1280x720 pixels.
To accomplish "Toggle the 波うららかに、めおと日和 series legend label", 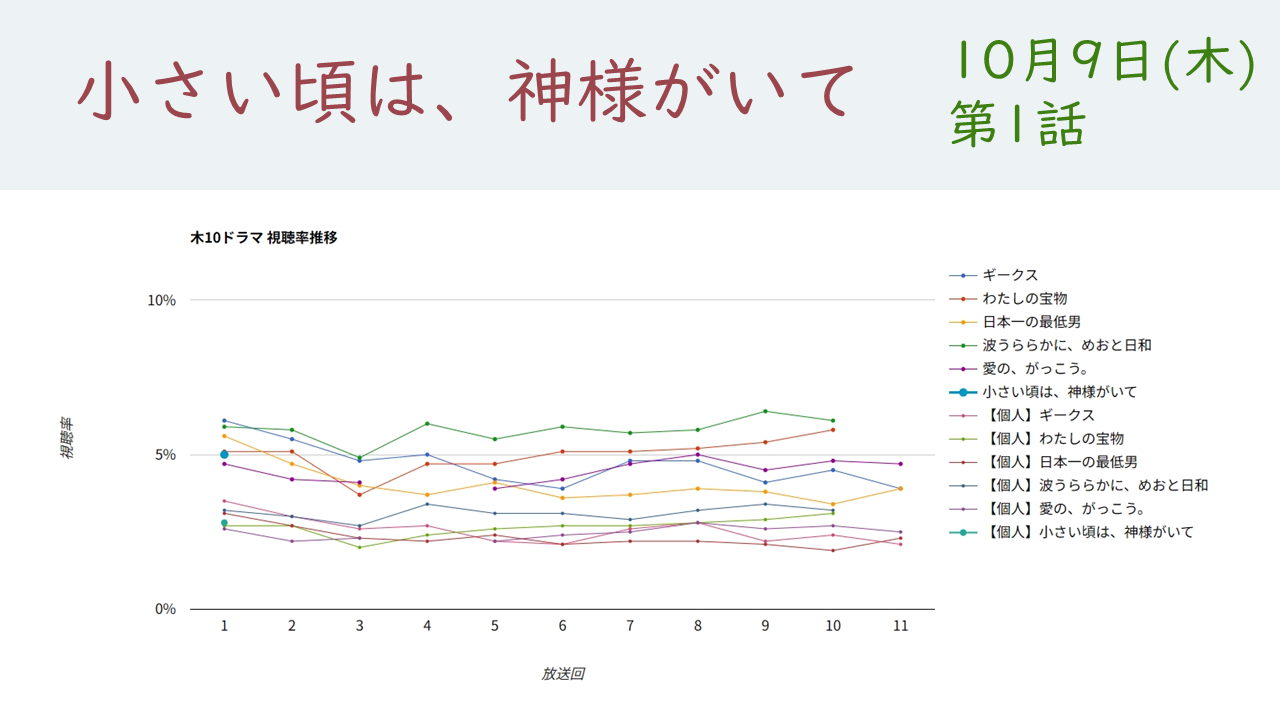I will click(x=1066, y=345).
